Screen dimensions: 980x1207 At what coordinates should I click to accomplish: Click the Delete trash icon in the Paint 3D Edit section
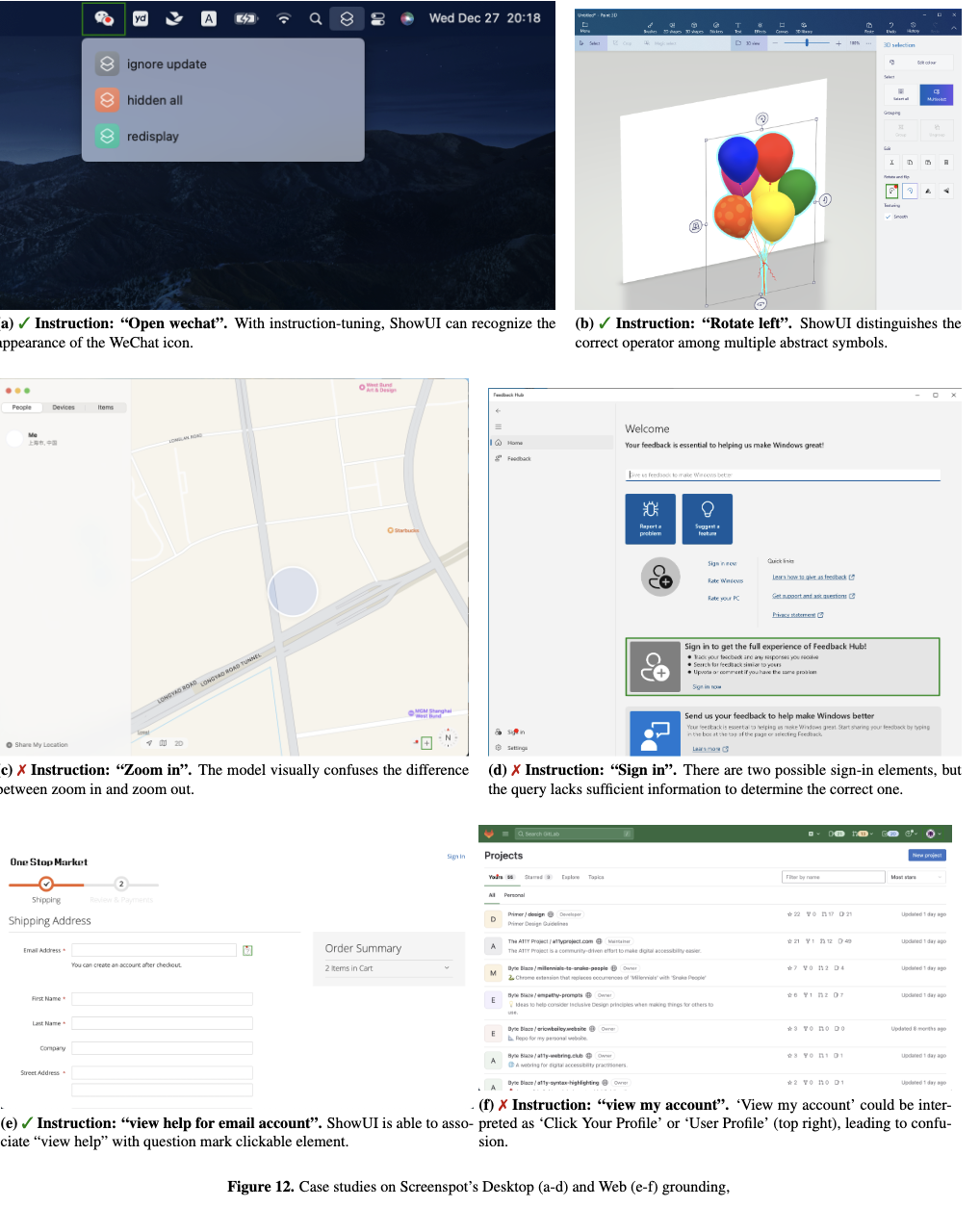click(946, 162)
